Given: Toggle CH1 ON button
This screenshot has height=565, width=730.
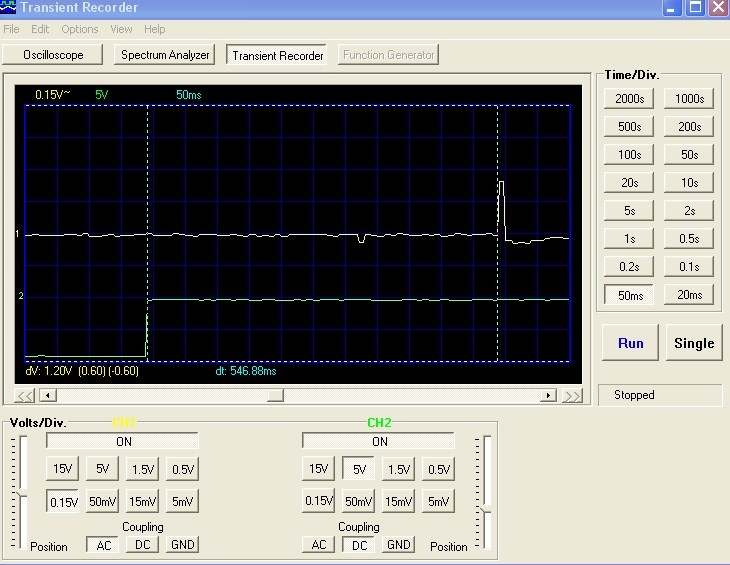Looking at the screenshot, I should pos(122,441).
